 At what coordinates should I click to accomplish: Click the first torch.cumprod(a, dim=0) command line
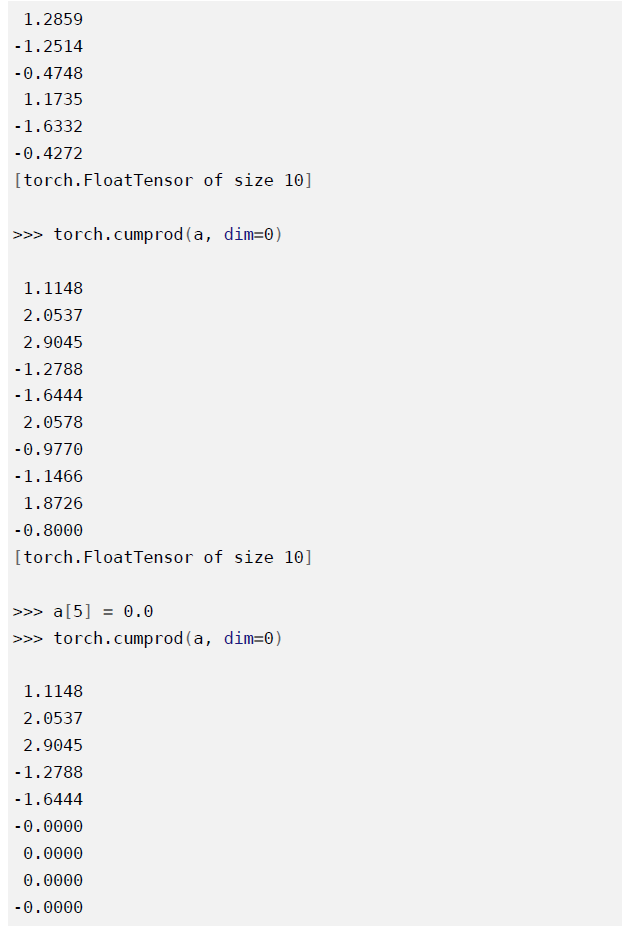pyautogui.click(x=148, y=234)
